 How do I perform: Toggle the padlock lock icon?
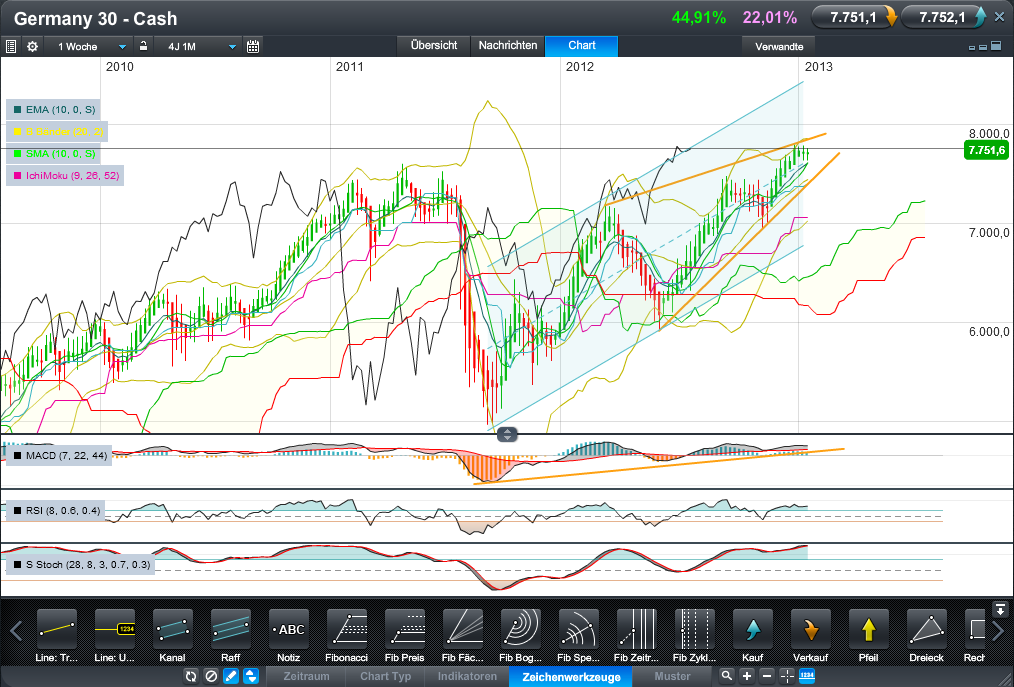(143, 46)
